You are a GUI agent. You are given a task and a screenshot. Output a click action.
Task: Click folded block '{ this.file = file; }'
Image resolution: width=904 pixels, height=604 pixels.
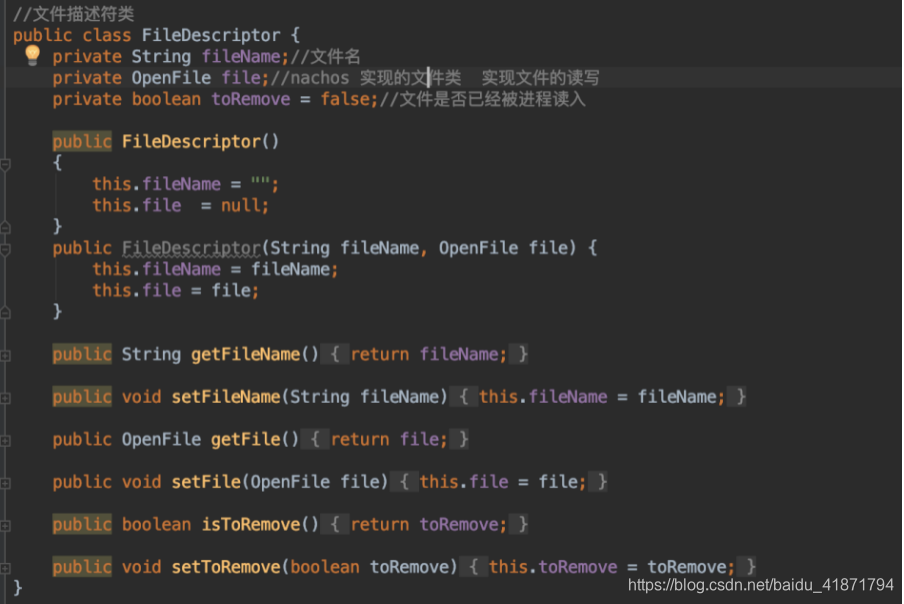tap(499, 482)
